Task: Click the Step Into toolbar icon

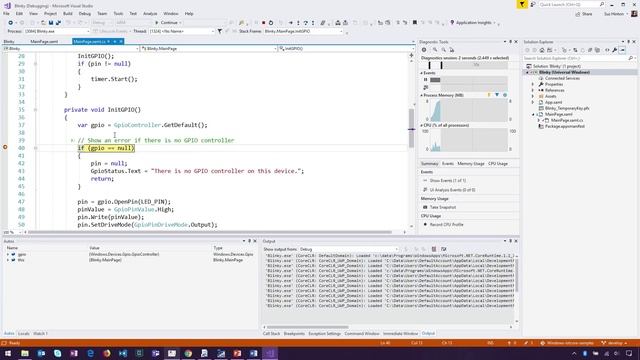Action: [298, 23]
